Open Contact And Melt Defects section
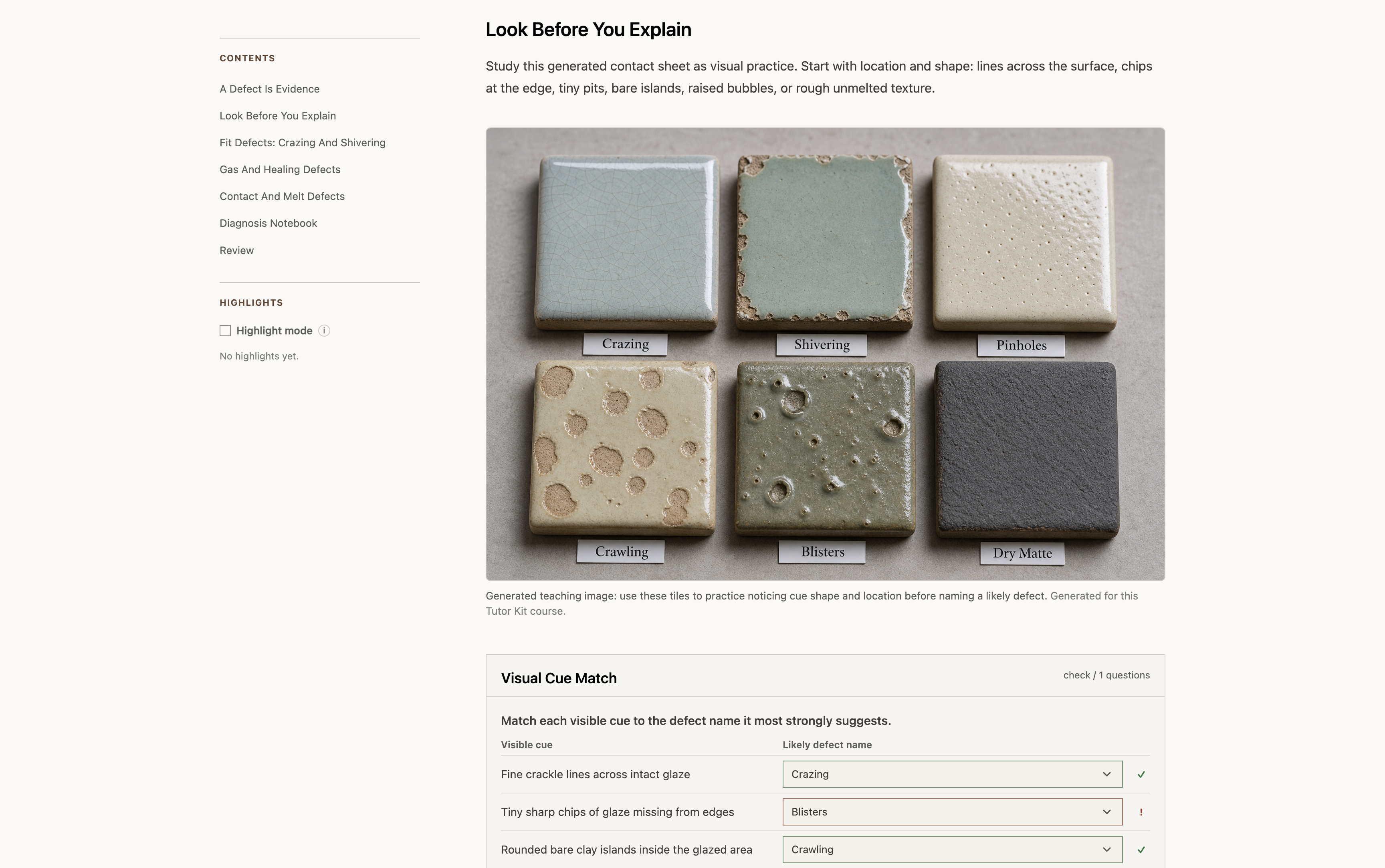1385x868 pixels. click(x=282, y=196)
